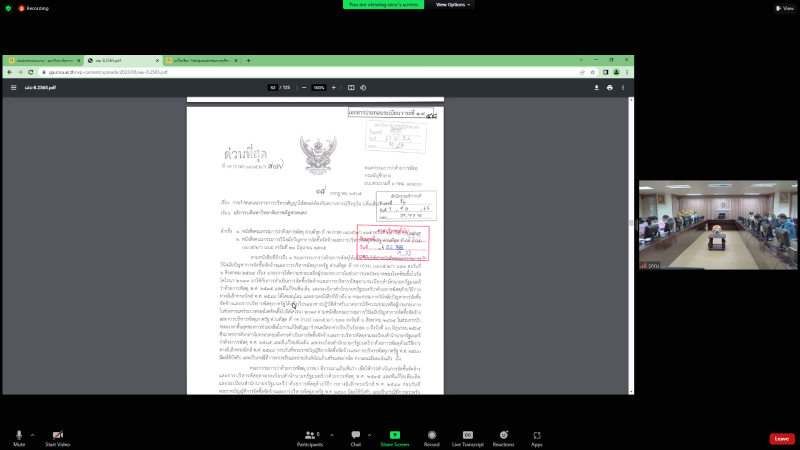Open the Chat panel
The height and width of the screenshot is (450, 800).
pos(355,436)
